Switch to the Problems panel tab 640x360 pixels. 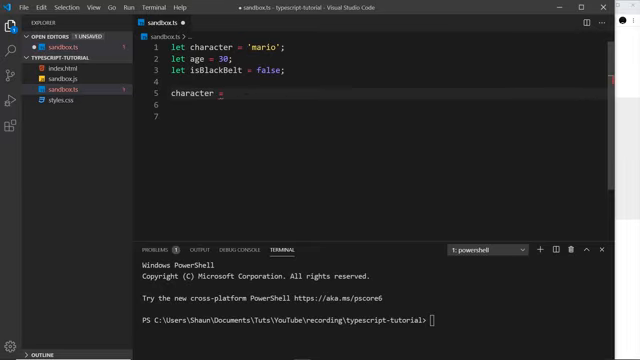tap(155, 250)
